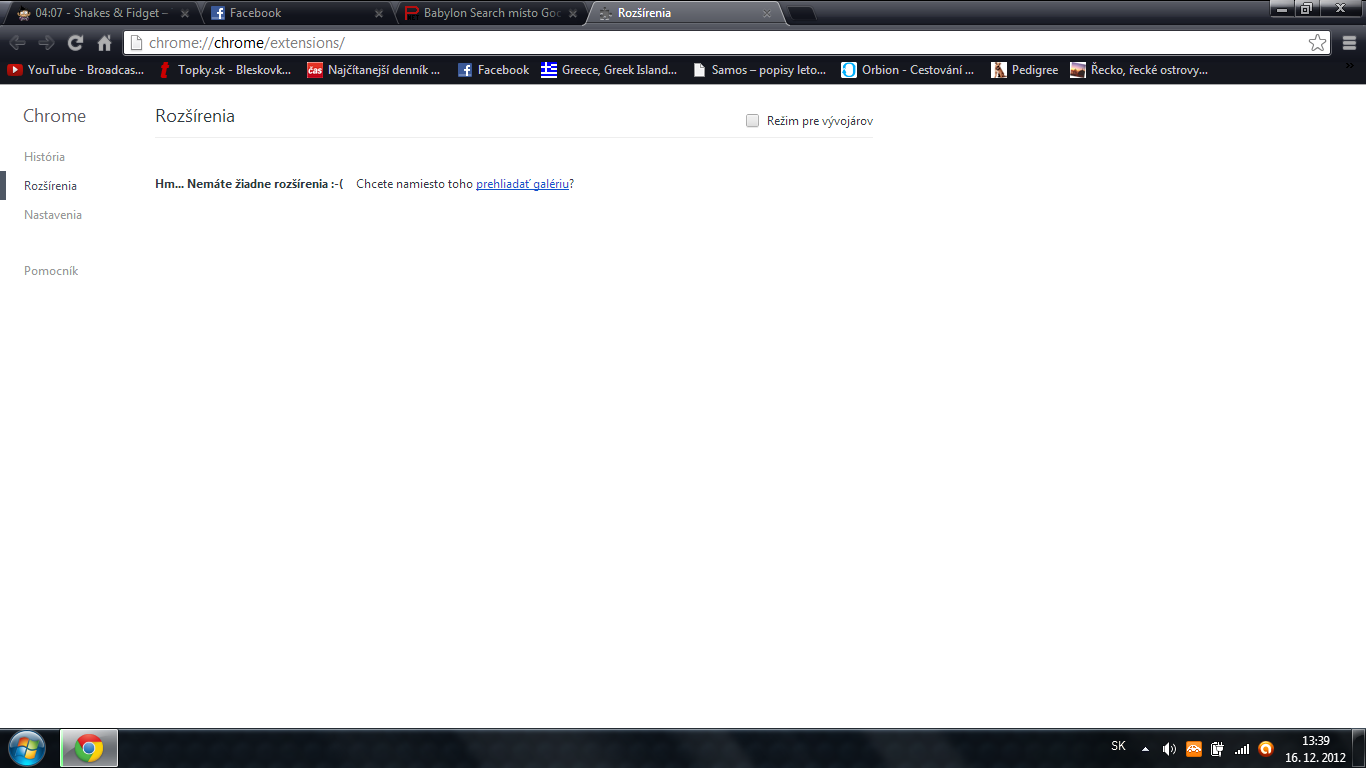Open the Chrome home page

(104, 43)
